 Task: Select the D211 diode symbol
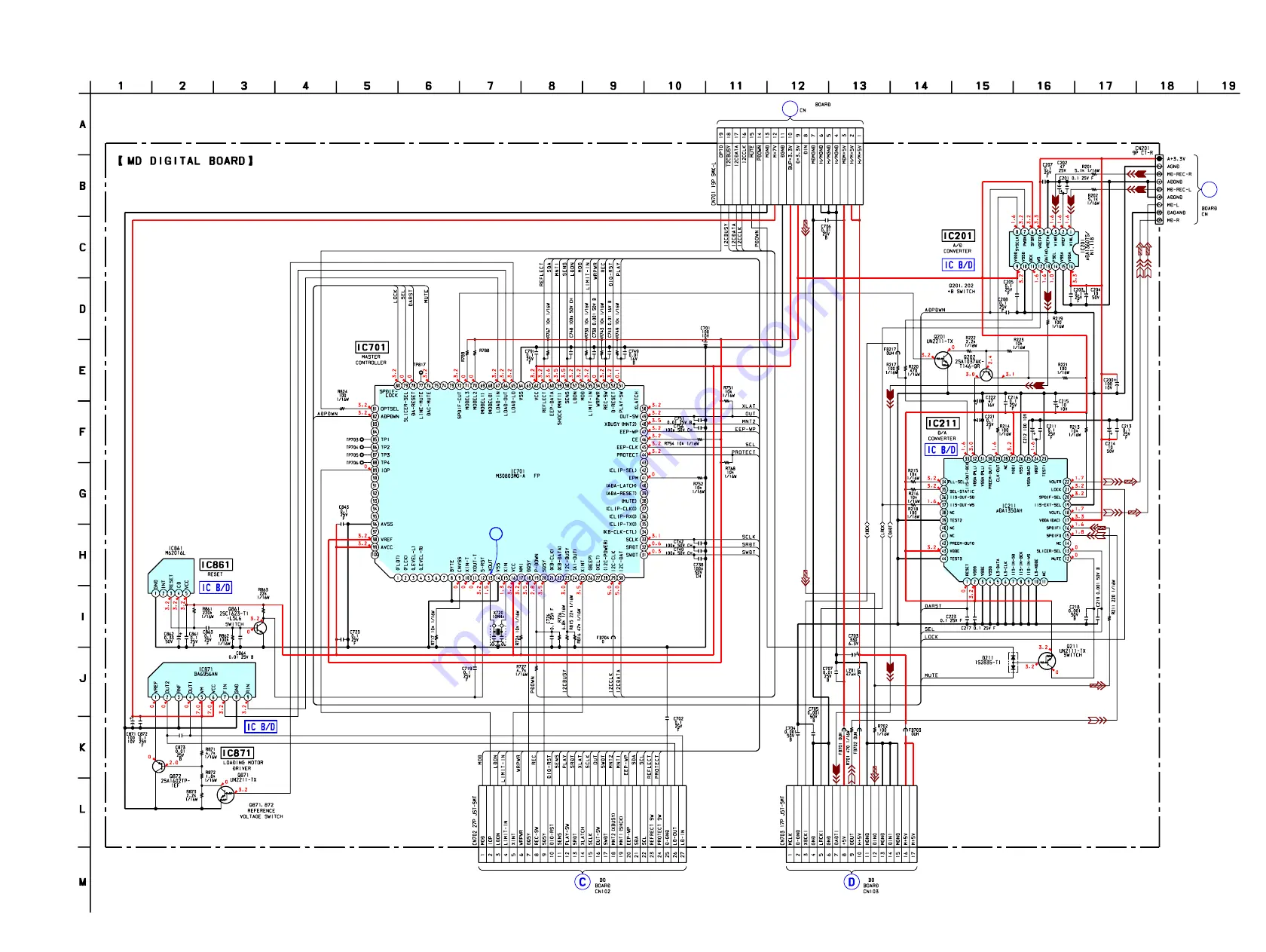(1012, 662)
